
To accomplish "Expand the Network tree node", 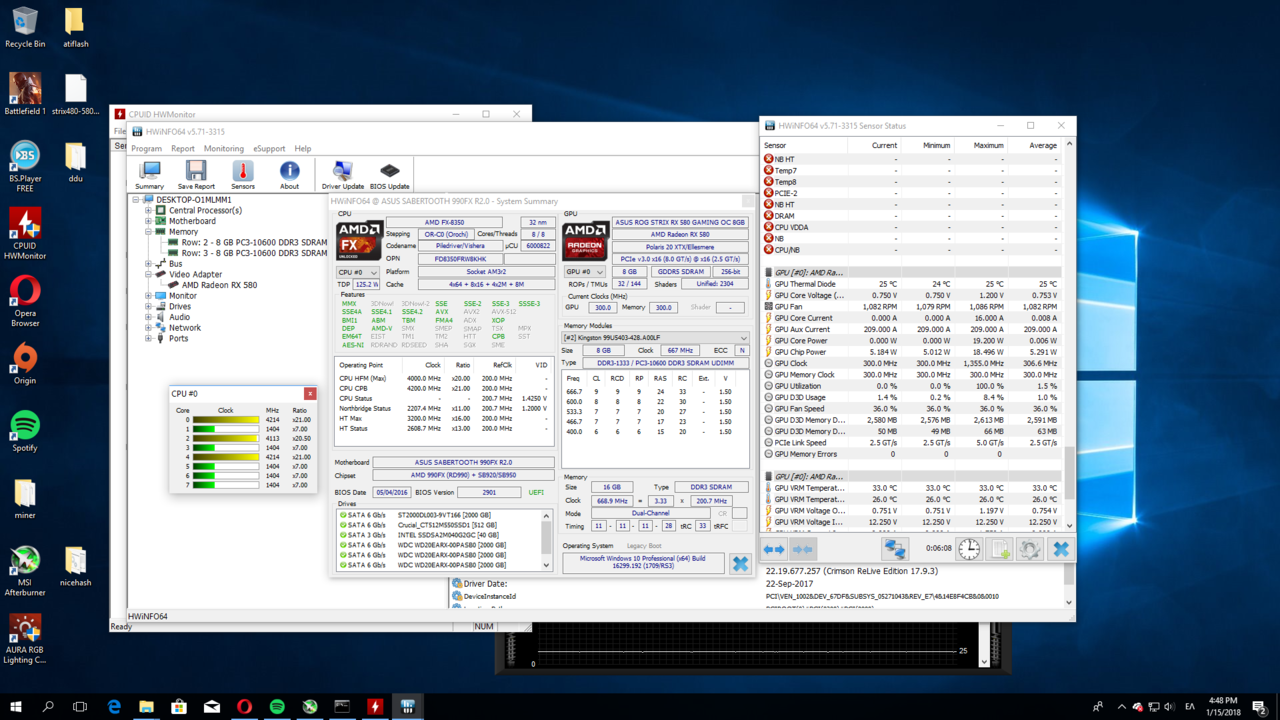I will pos(148,327).
